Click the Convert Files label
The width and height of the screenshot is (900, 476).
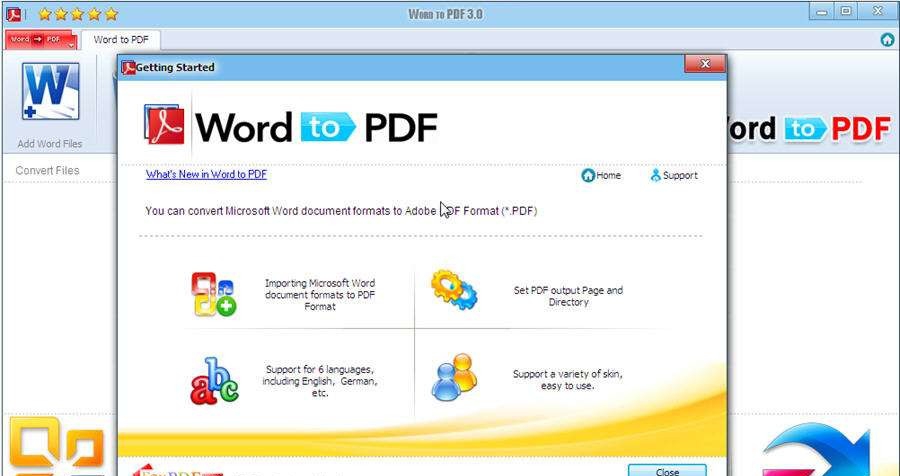pos(48,171)
